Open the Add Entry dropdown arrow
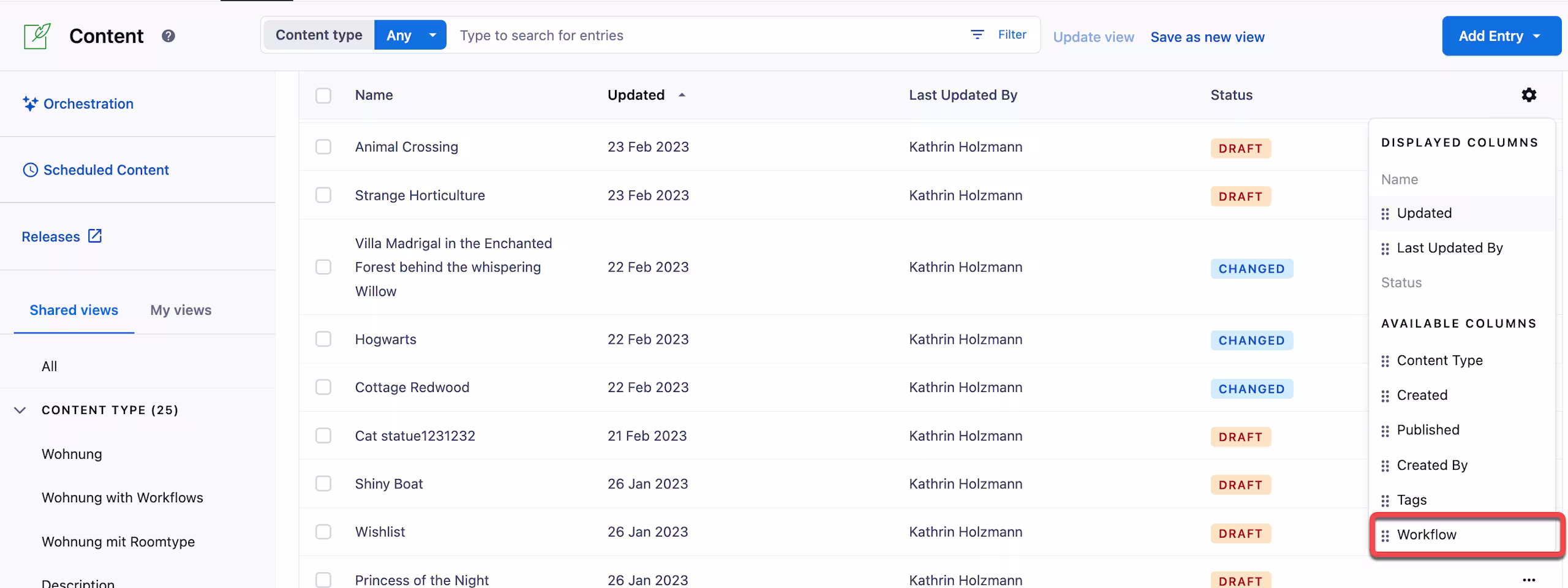Viewport: 1568px width, 588px height. click(x=1537, y=36)
